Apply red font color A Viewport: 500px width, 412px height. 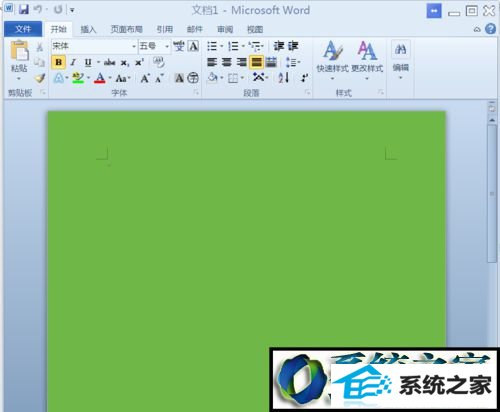[100, 78]
